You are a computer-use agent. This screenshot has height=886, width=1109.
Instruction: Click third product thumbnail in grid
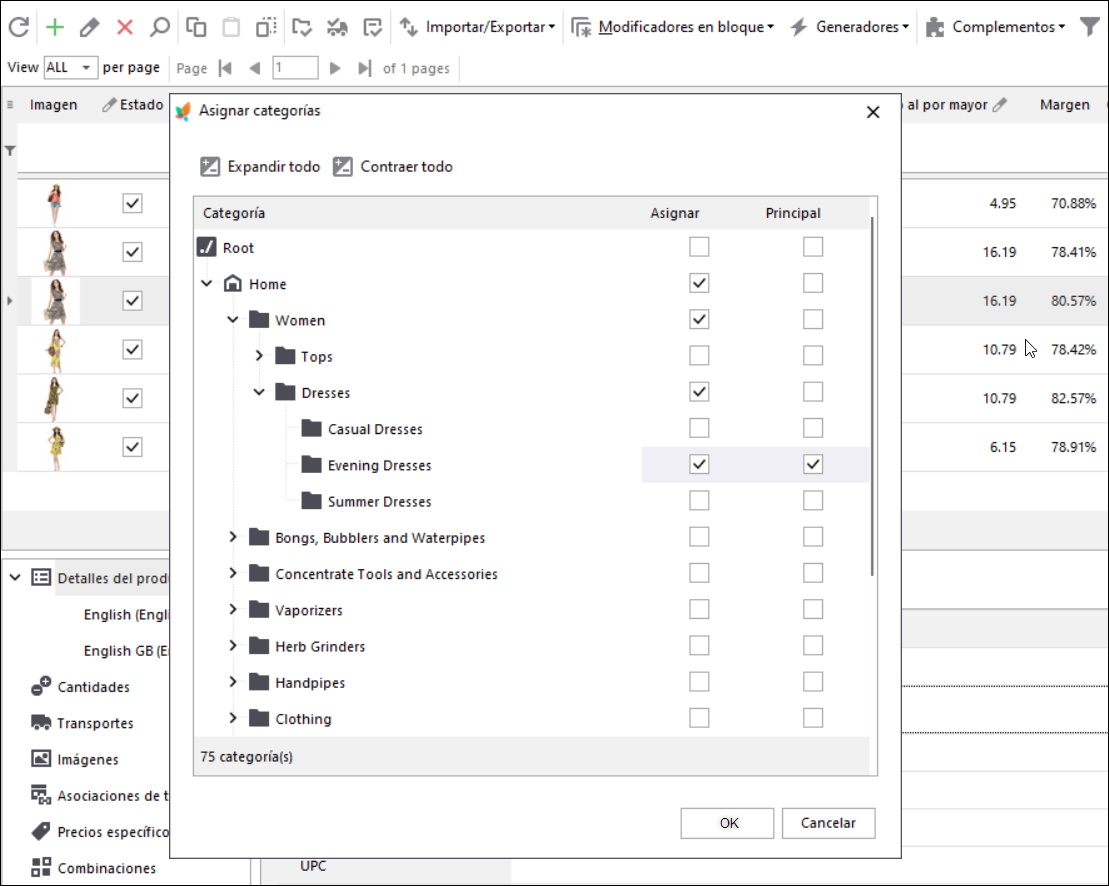click(x=56, y=301)
